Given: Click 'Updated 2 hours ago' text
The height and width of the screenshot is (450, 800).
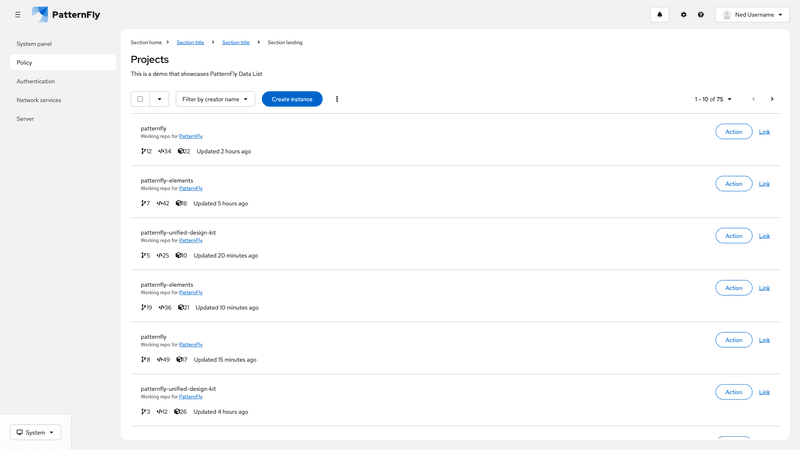Looking at the screenshot, I should [223, 151].
